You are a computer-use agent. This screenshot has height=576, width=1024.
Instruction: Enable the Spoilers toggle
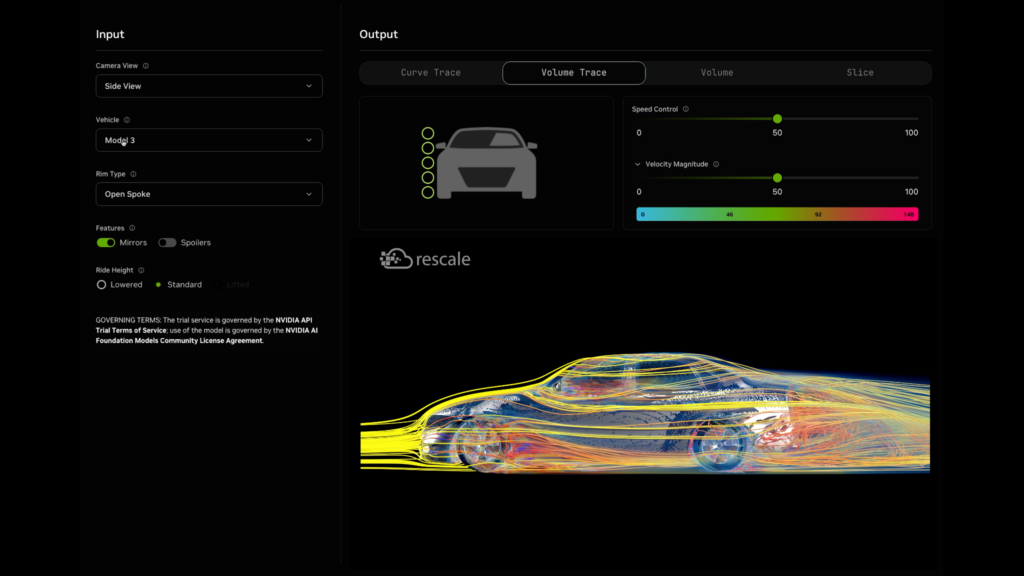167,243
